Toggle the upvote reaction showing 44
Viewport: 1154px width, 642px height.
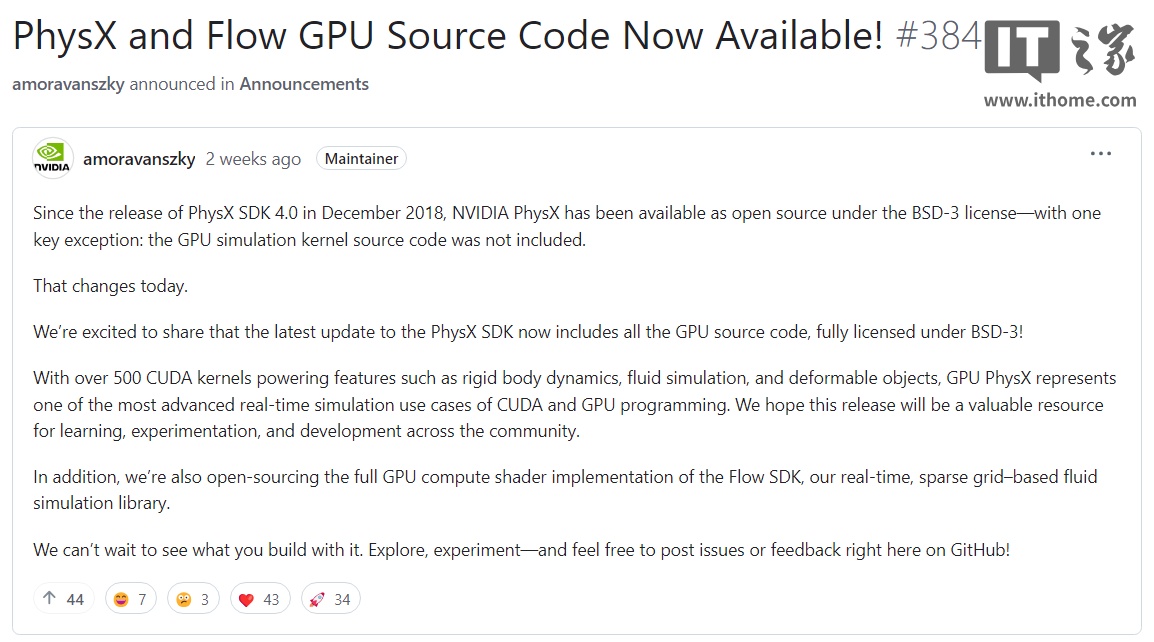pyautogui.click(x=63, y=597)
